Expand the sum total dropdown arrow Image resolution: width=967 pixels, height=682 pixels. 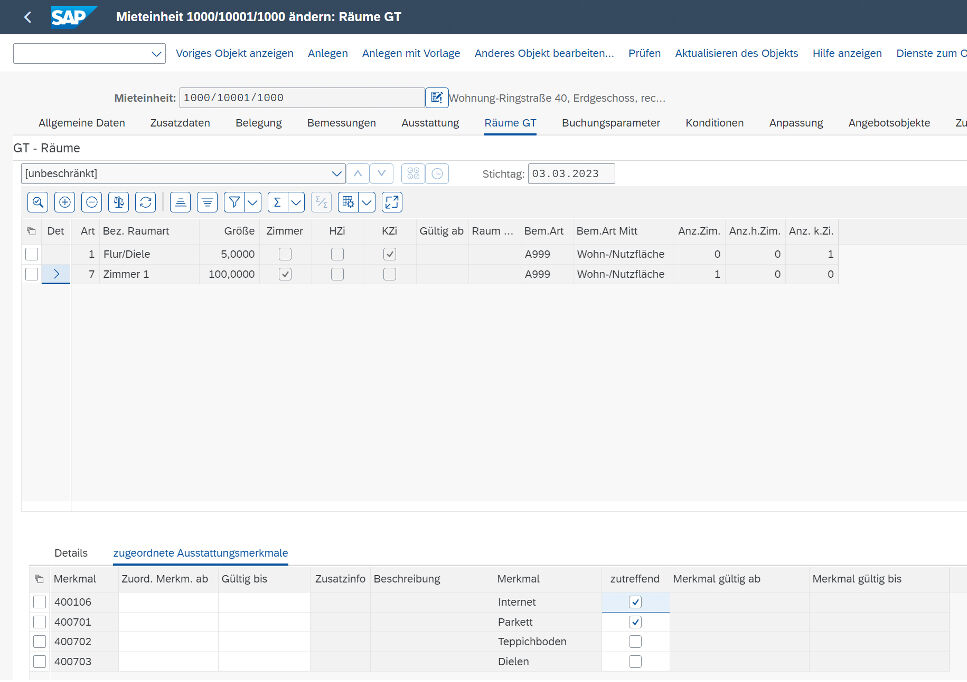pos(296,202)
